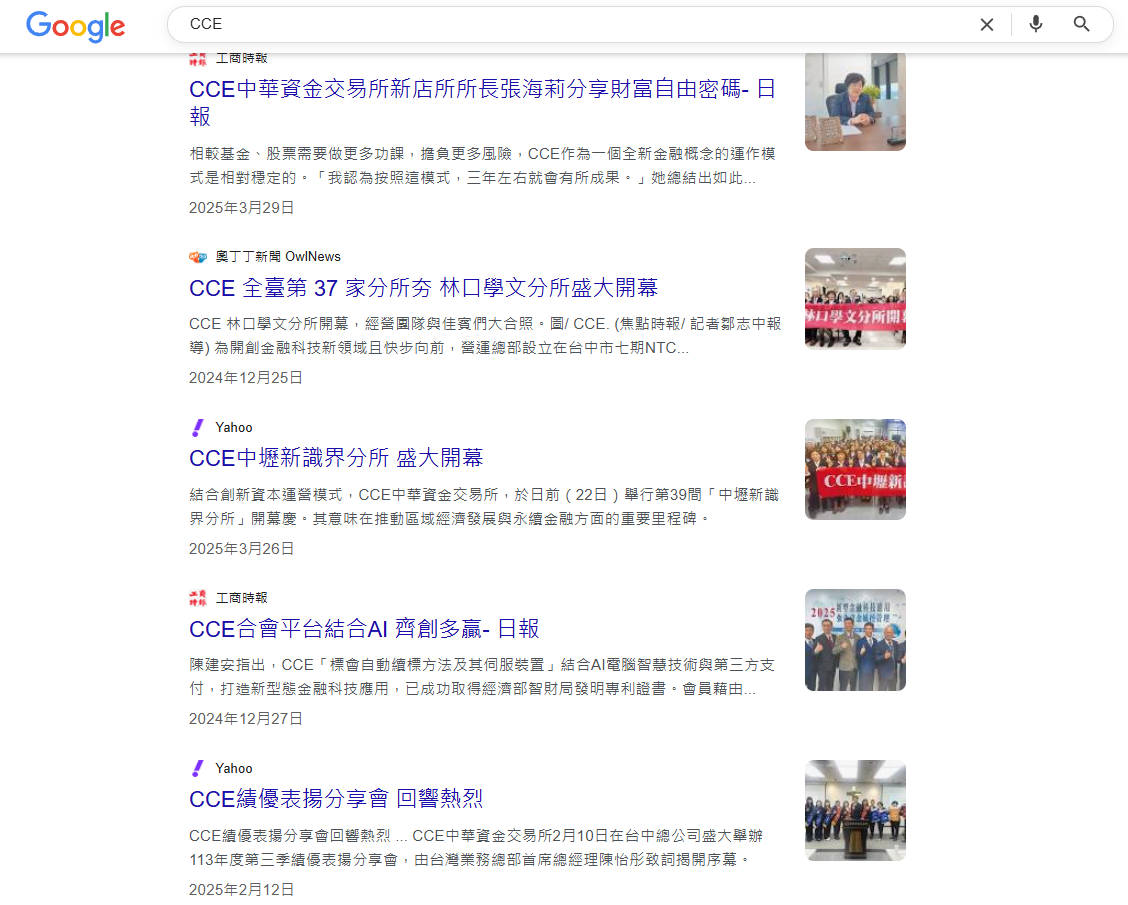Click the 工商時報 source icon on the first result
1128x905 pixels.
point(197,58)
